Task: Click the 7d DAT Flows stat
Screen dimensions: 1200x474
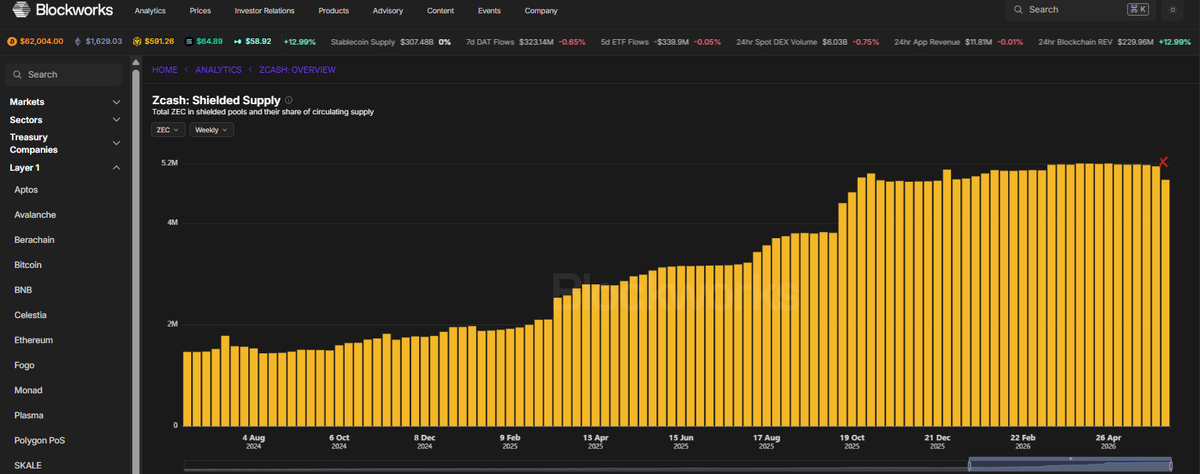Action: 524,41
